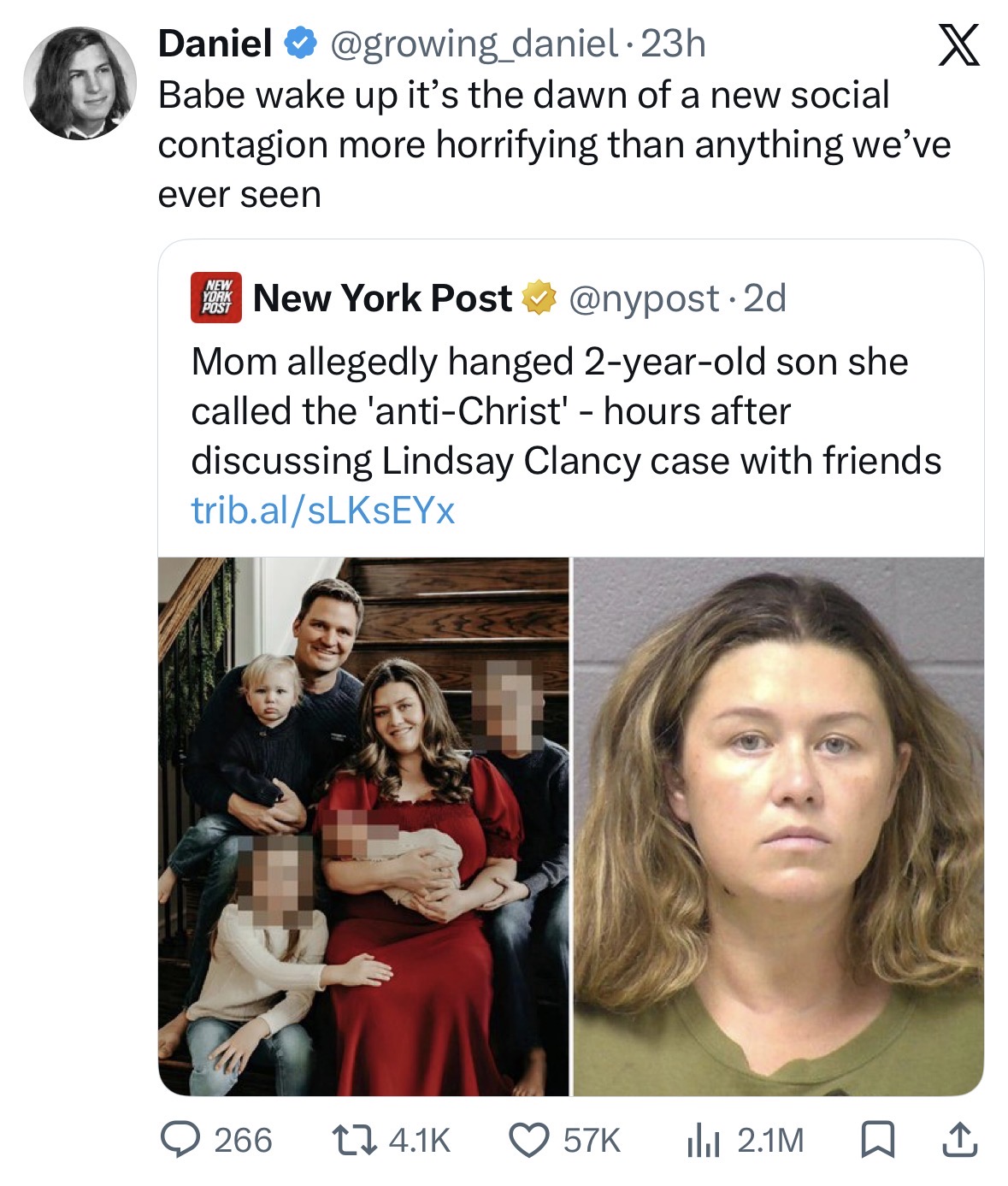Image resolution: width=1008 pixels, height=1186 pixels.
Task: Open the quoted tweet headline text
Action: pos(566,411)
